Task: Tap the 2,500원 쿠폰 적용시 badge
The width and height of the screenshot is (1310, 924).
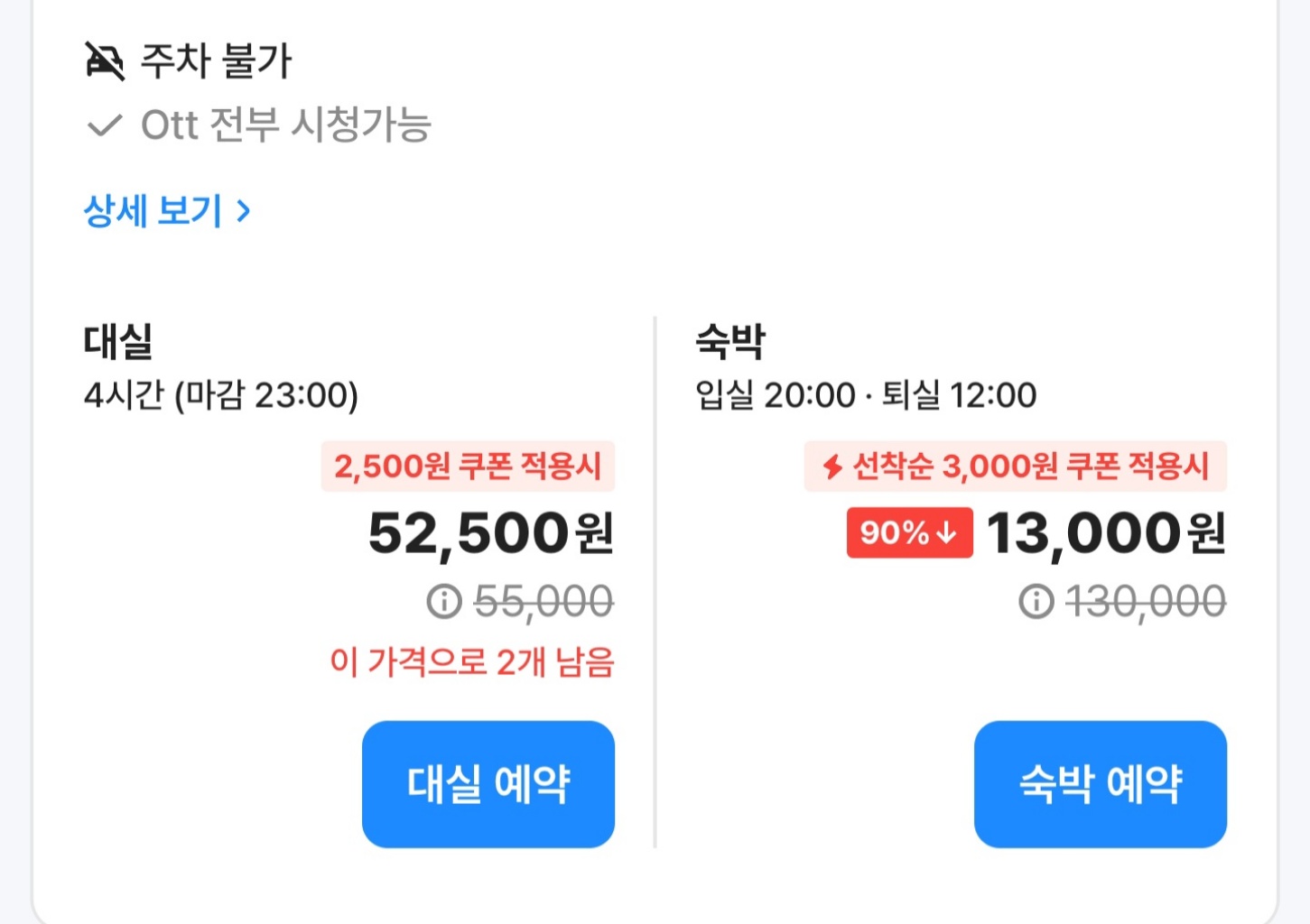Action: tap(468, 467)
